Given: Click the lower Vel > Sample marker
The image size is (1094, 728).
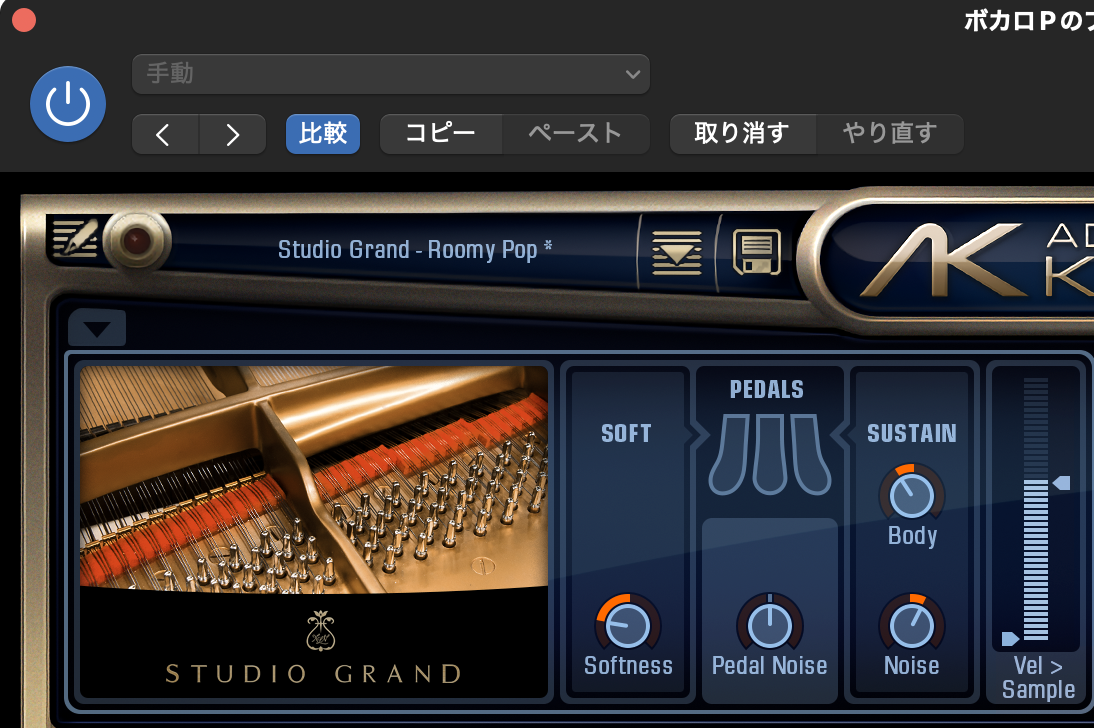Looking at the screenshot, I should click(x=1010, y=638).
